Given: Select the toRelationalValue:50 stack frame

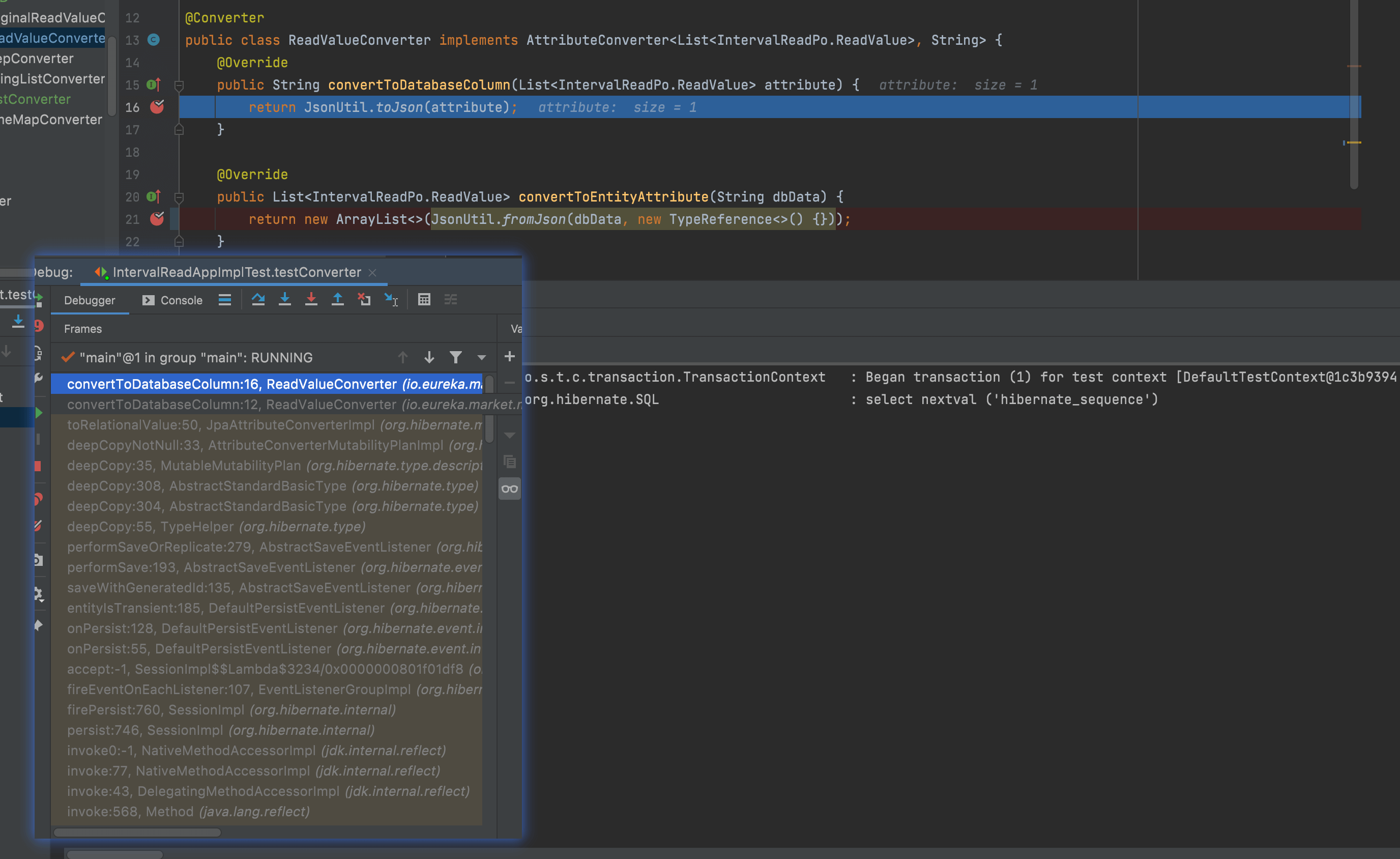Looking at the screenshot, I should (273, 425).
